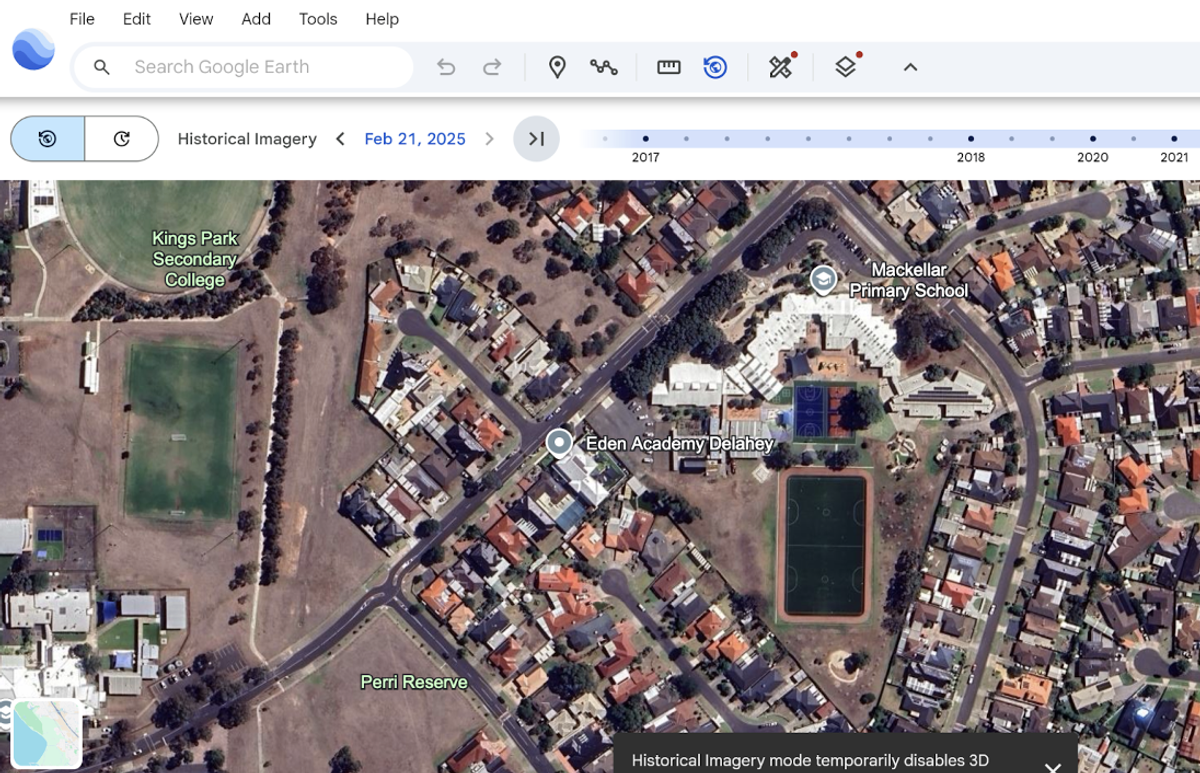Toggle historical imagery in the toolbar

(x=715, y=67)
